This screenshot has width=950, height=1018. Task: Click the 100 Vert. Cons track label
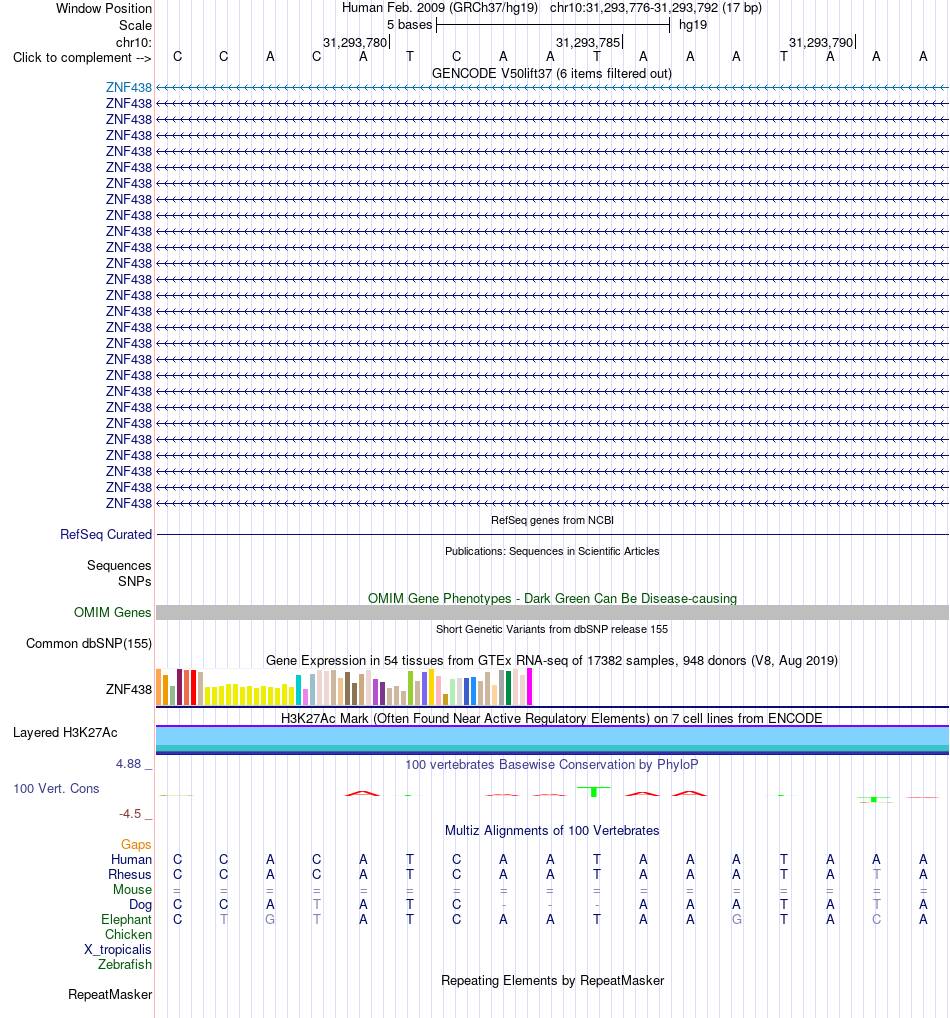point(56,788)
